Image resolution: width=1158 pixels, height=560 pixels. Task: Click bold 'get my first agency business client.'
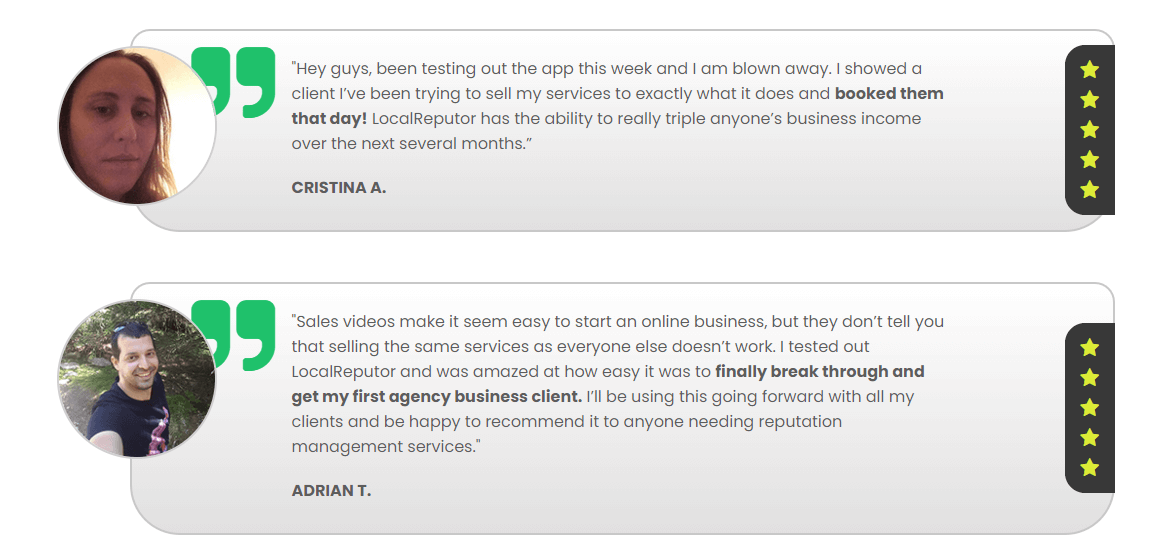[437, 397]
